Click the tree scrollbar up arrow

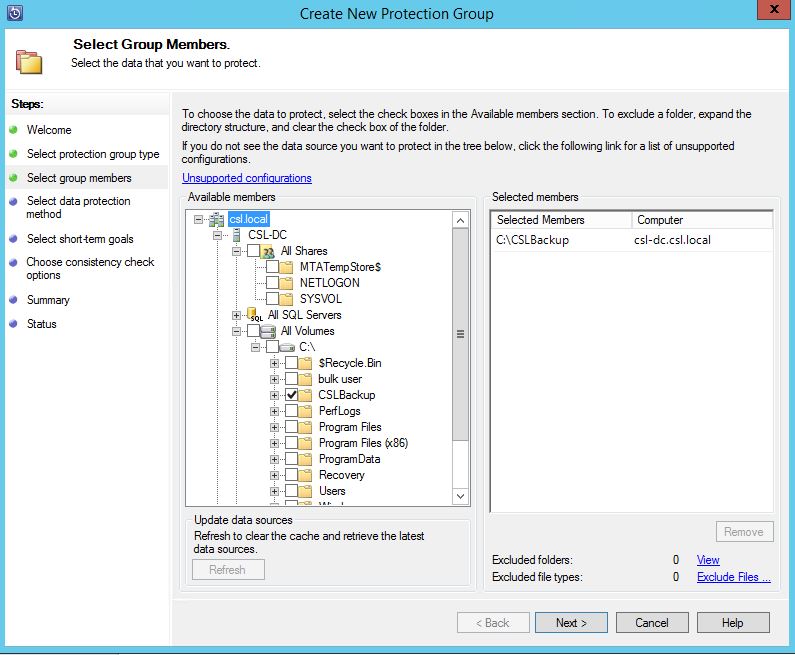pyautogui.click(x=460, y=220)
